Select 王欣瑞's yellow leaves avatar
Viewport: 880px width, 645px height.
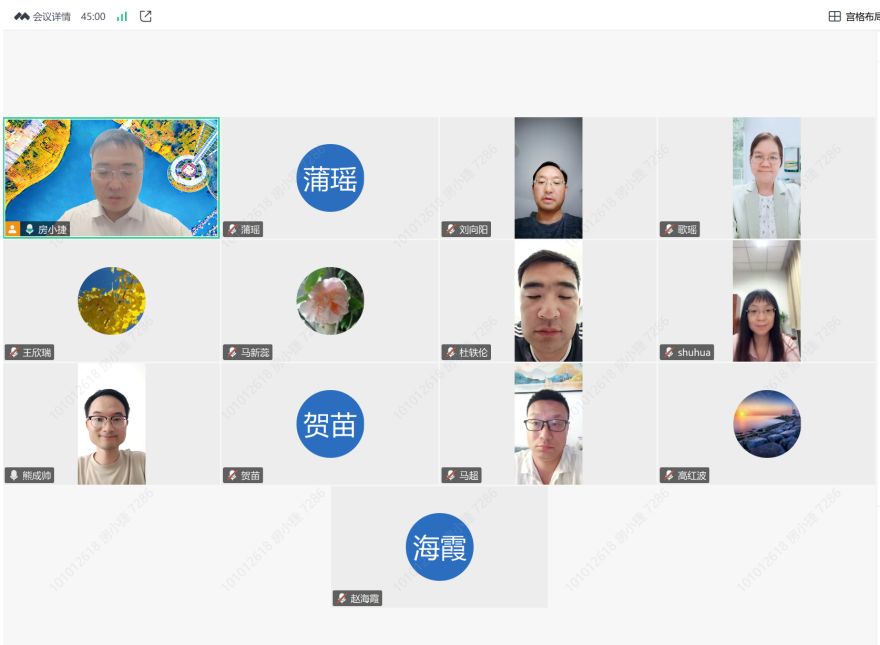click(112, 301)
